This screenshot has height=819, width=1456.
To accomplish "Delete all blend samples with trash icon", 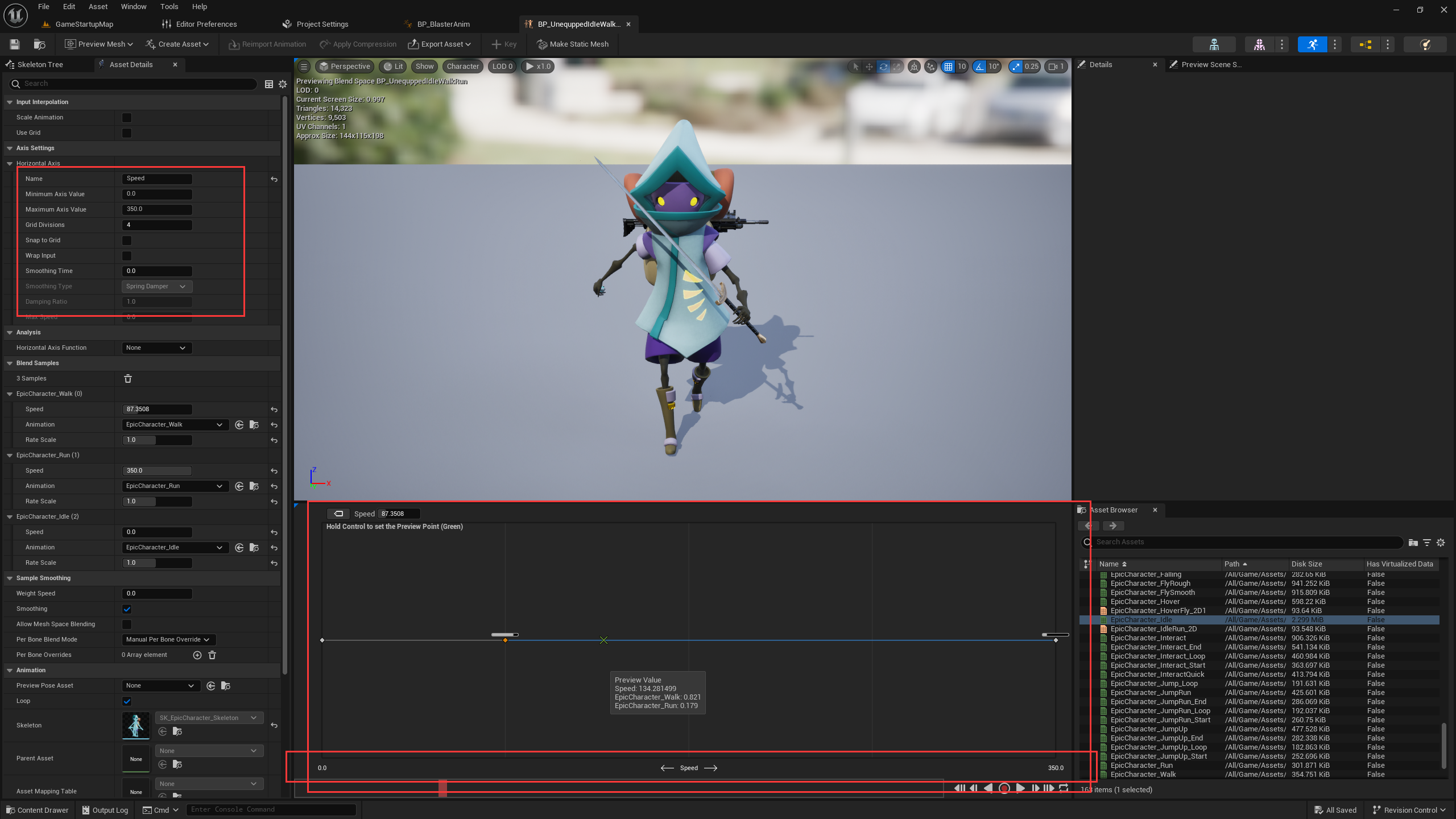I will click(x=128, y=379).
